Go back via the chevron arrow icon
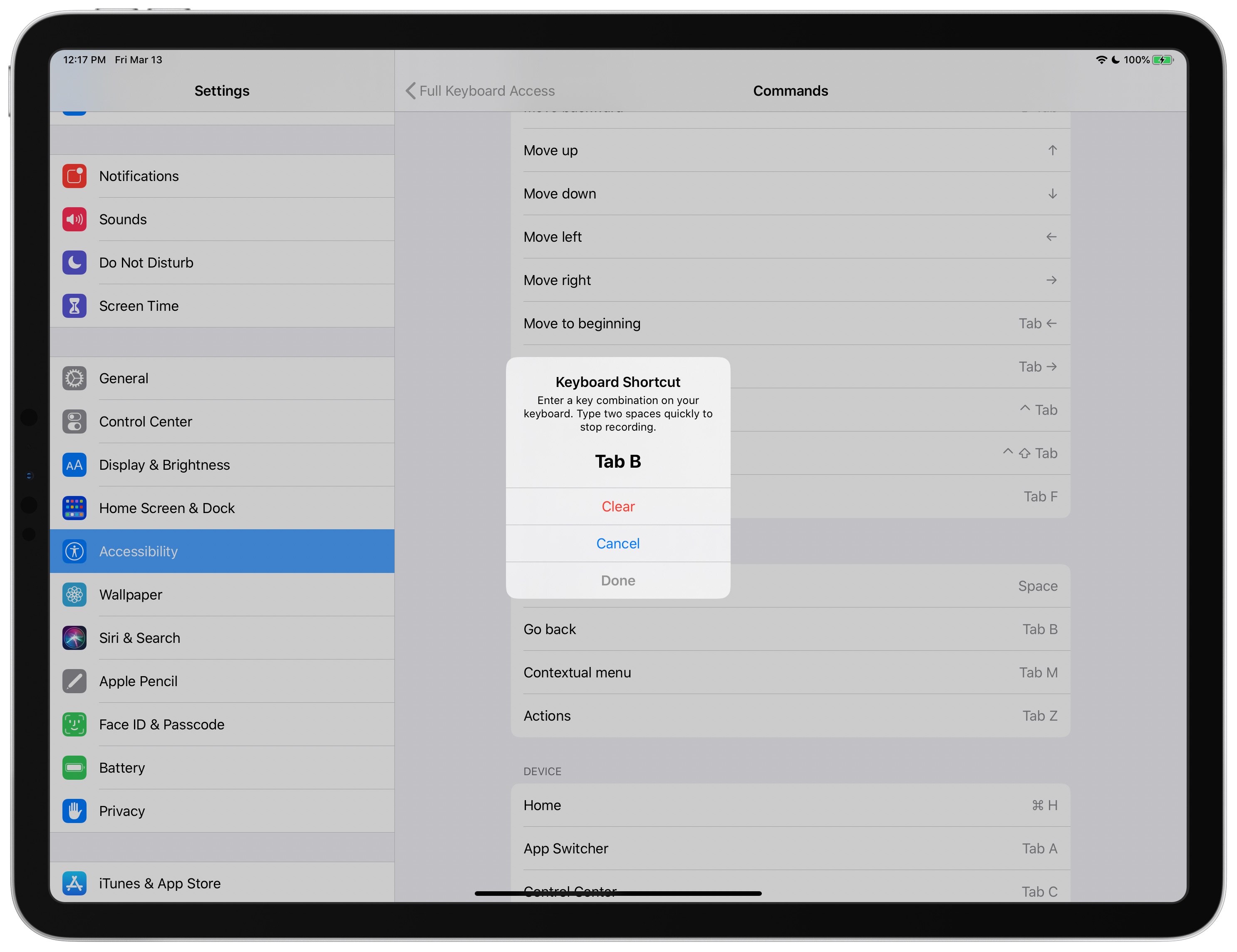This screenshot has height=952, width=1237. pos(411,91)
